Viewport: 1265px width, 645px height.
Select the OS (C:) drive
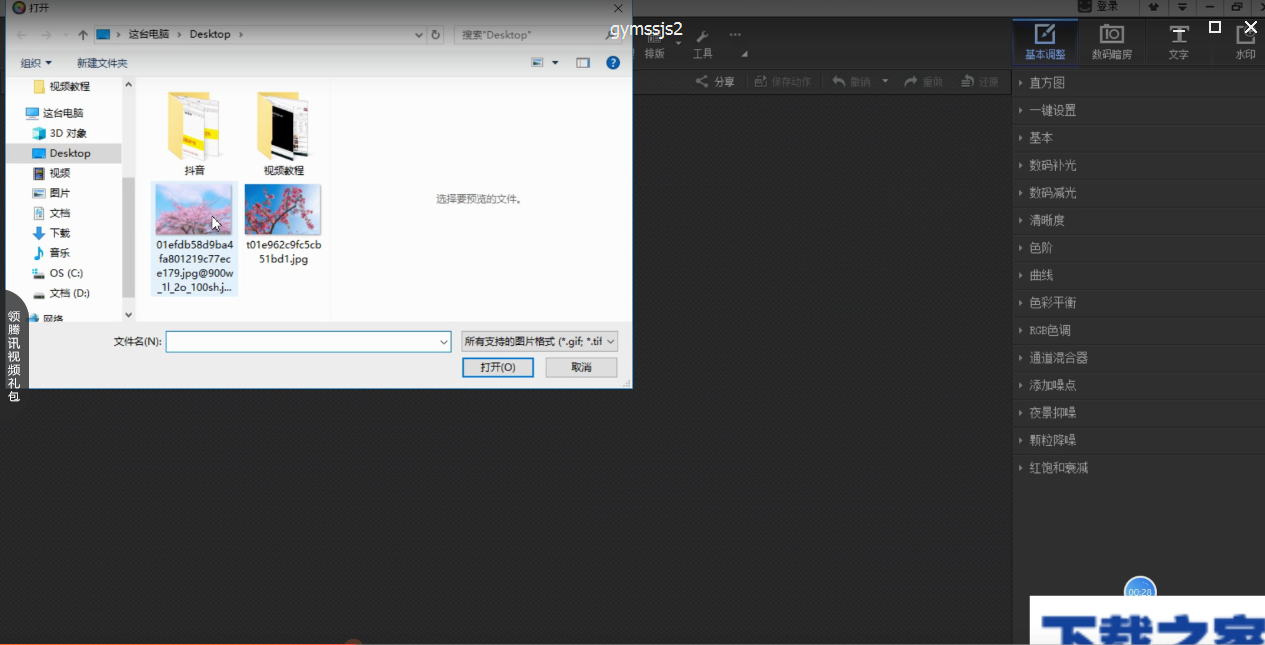click(x=66, y=273)
